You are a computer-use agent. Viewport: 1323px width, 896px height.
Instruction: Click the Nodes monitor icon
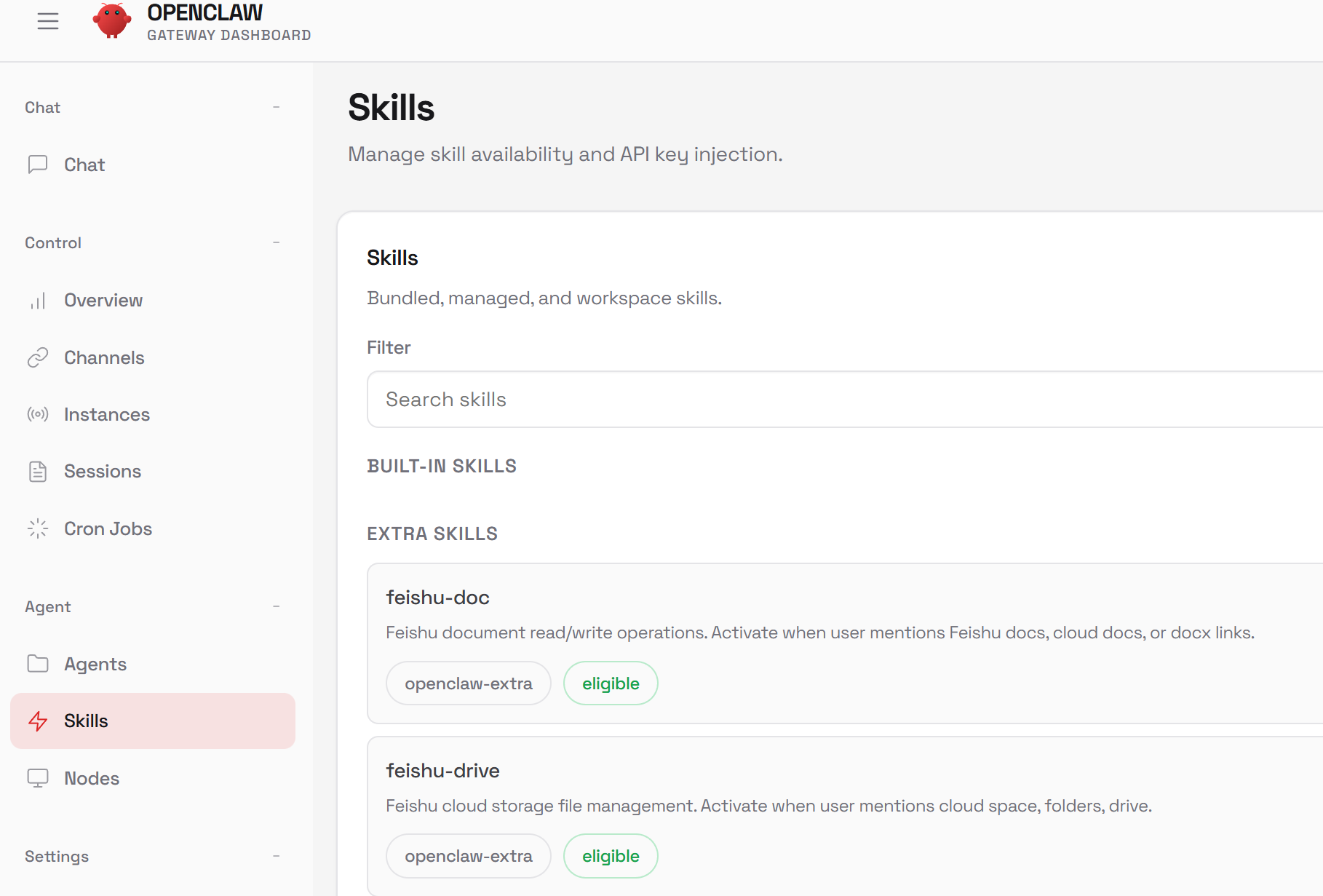(38, 778)
